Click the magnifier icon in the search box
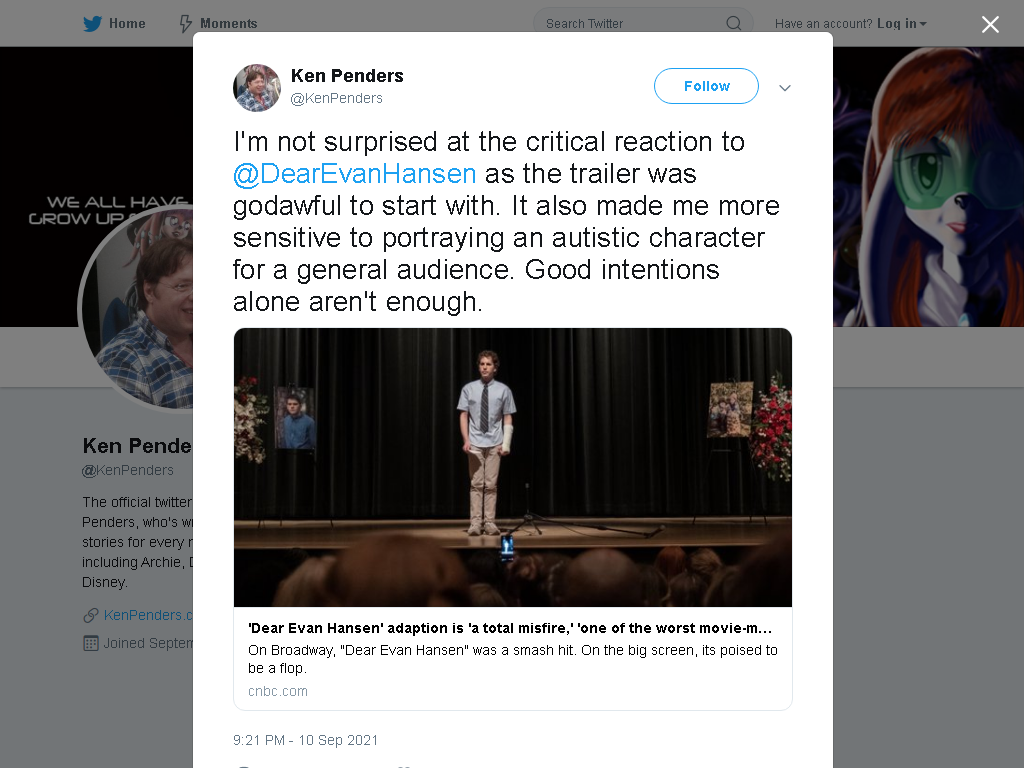Image resolution: width=1024 pixels, height=768 pixels. [x=733, y=24]
